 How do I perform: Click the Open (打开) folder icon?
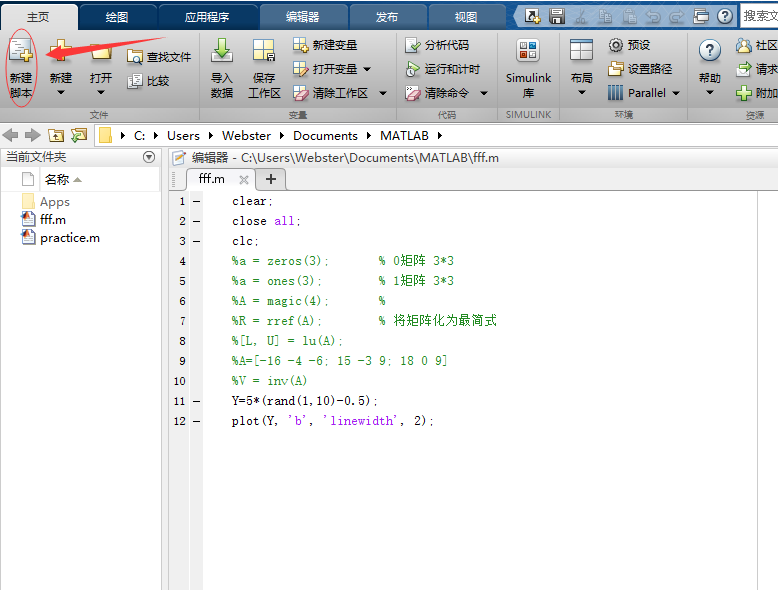point(101,52)
